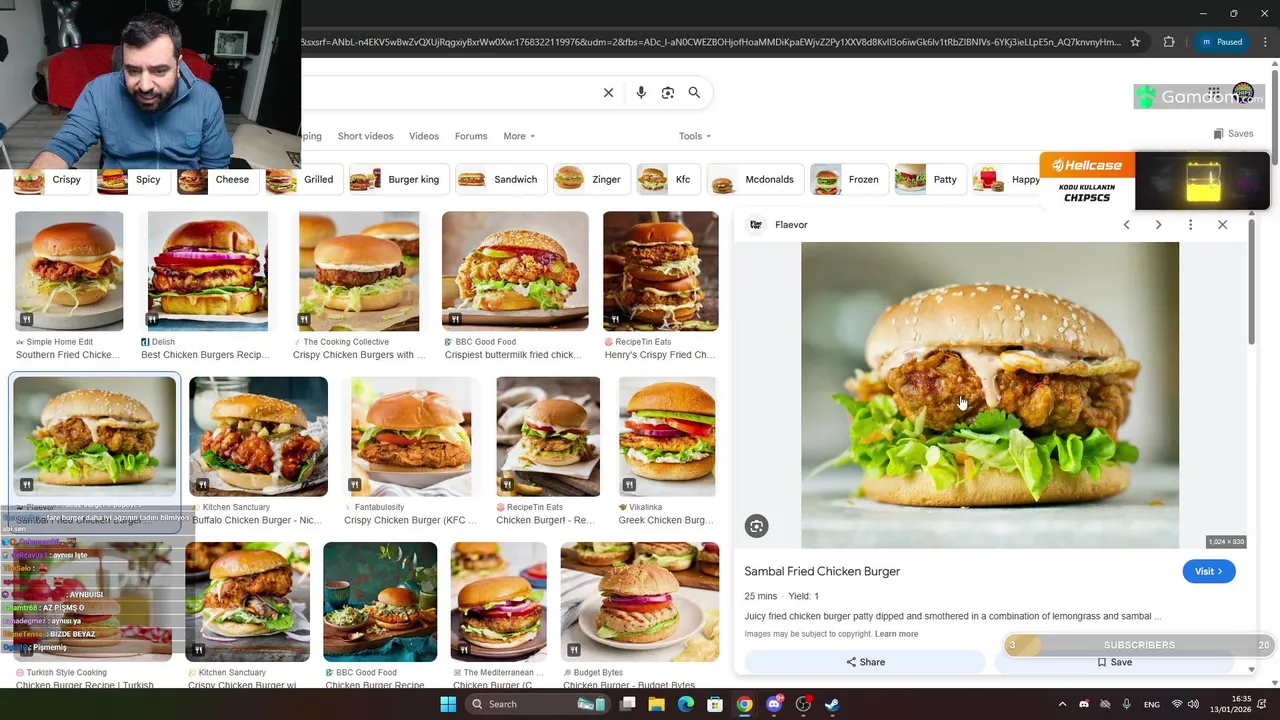Open the Saves collection link
This screenshot has height=720, width=1280.
(x=1233, y=134)
